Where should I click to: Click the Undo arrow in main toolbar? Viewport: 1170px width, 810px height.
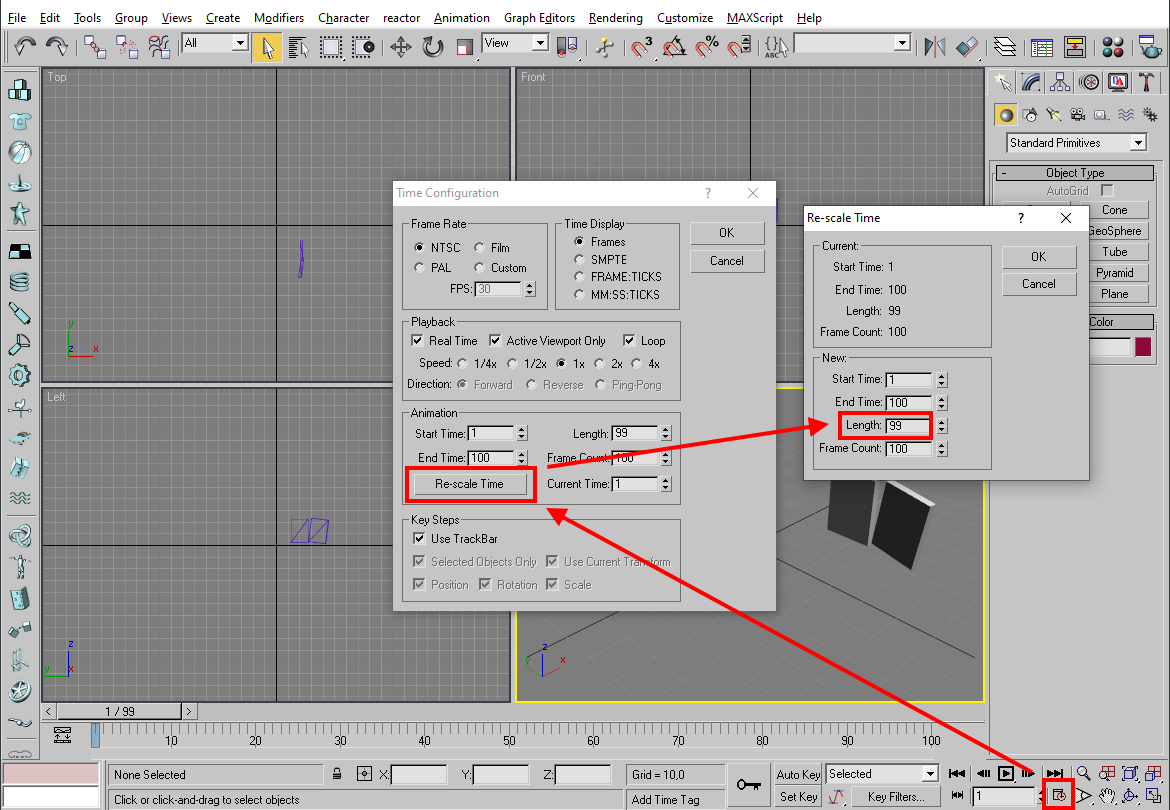click(x=25, y=46)
